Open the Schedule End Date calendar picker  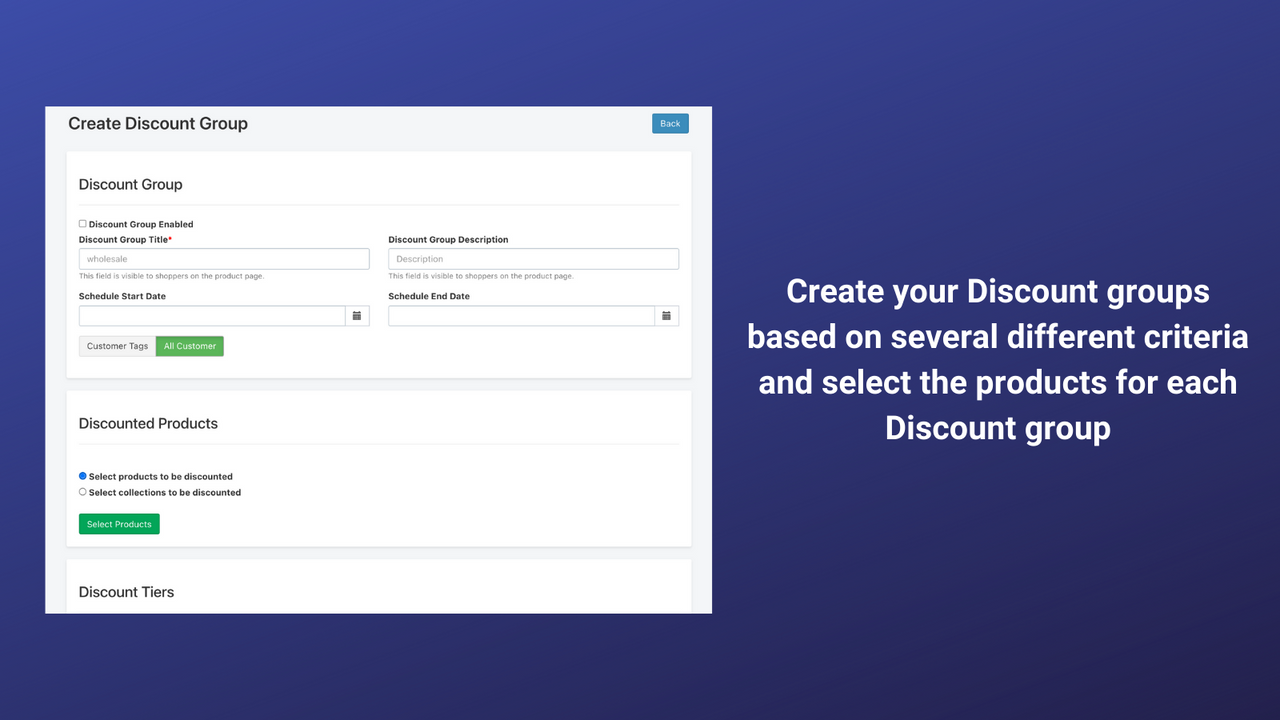point(667,315)
